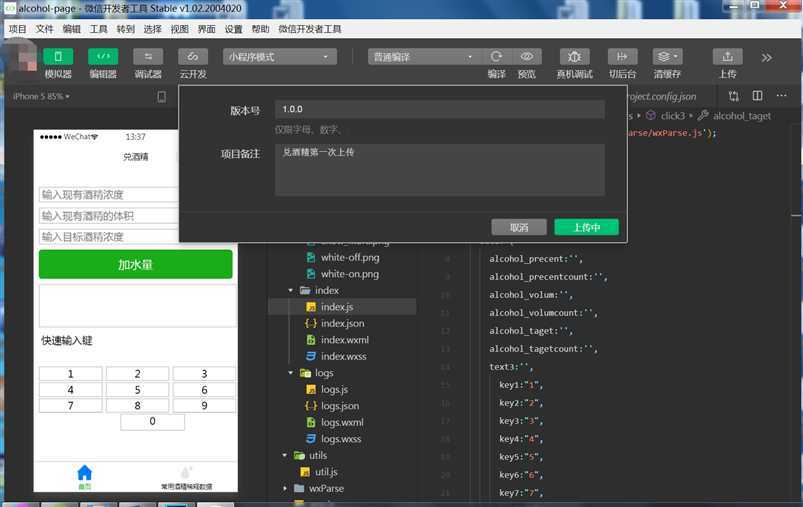Viewport: 803px width, 507px height.
Task: Open the editor more options (…) icon
Action: [x=781, y=96]
